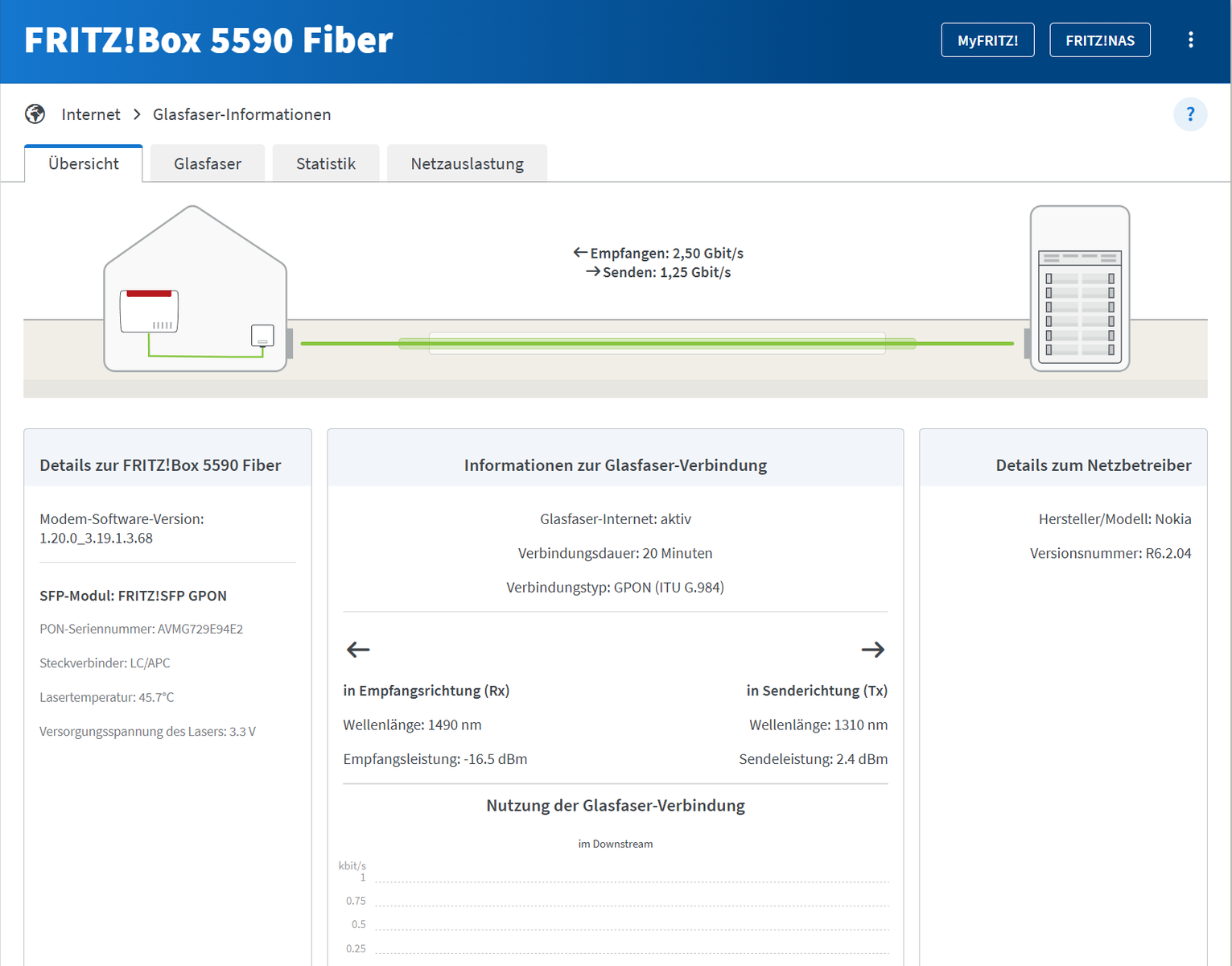Switch to the Glasfaser tab

(208, 163)
